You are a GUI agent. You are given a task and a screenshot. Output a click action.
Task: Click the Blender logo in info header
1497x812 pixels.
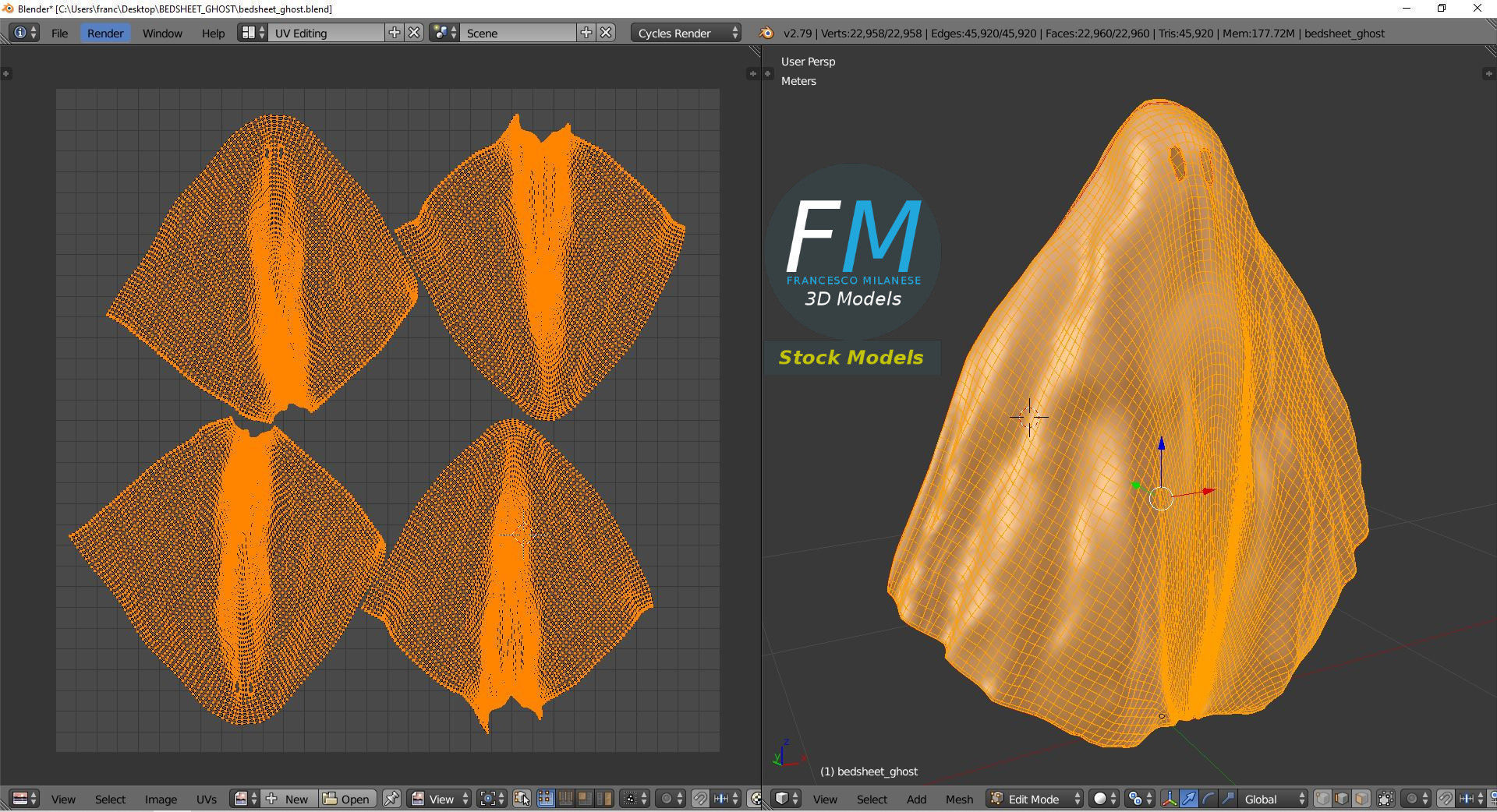coord(766,33)
